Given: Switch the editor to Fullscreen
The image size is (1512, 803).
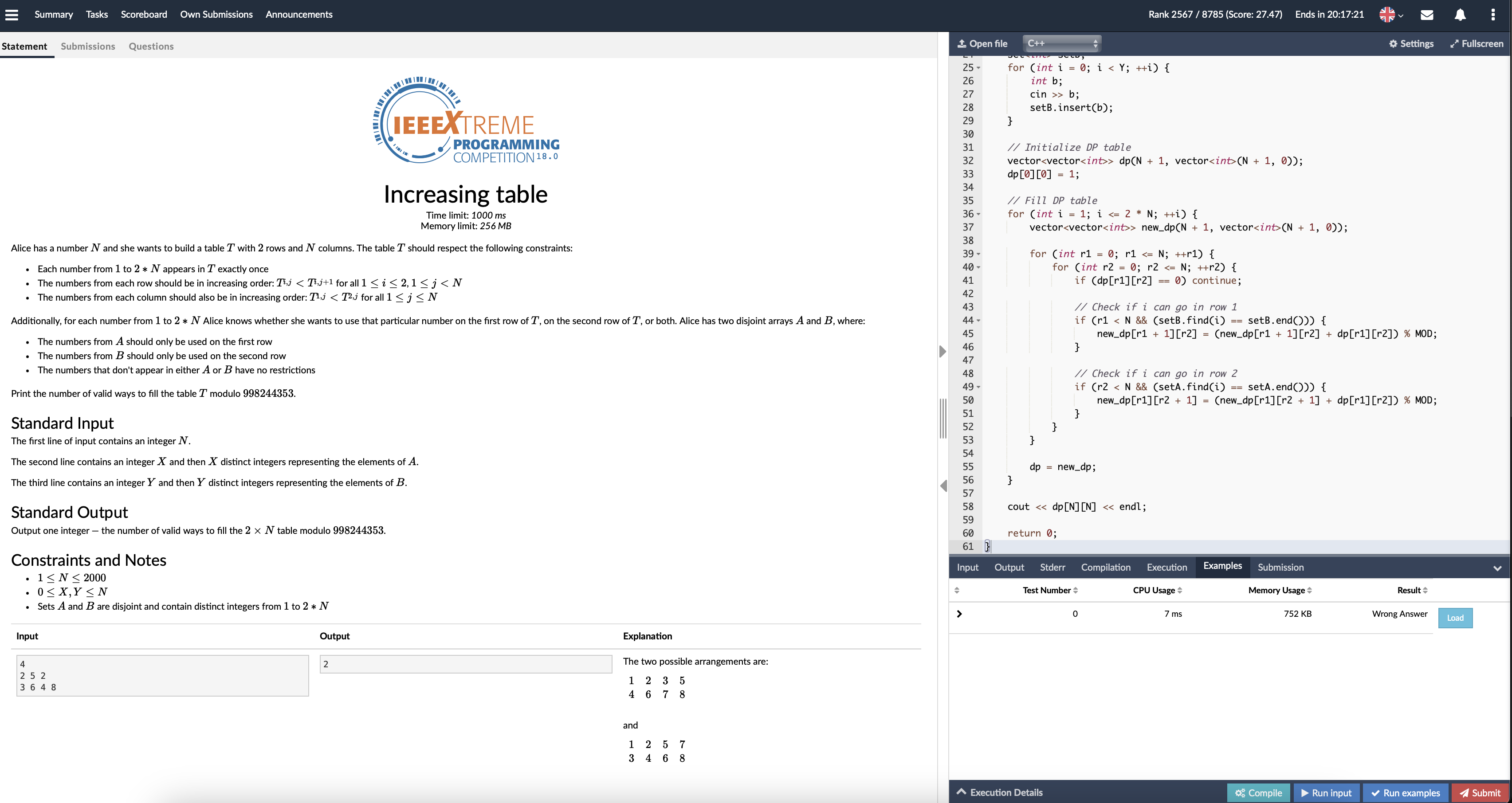Looking at the screenshot, I should (1476, 43).
